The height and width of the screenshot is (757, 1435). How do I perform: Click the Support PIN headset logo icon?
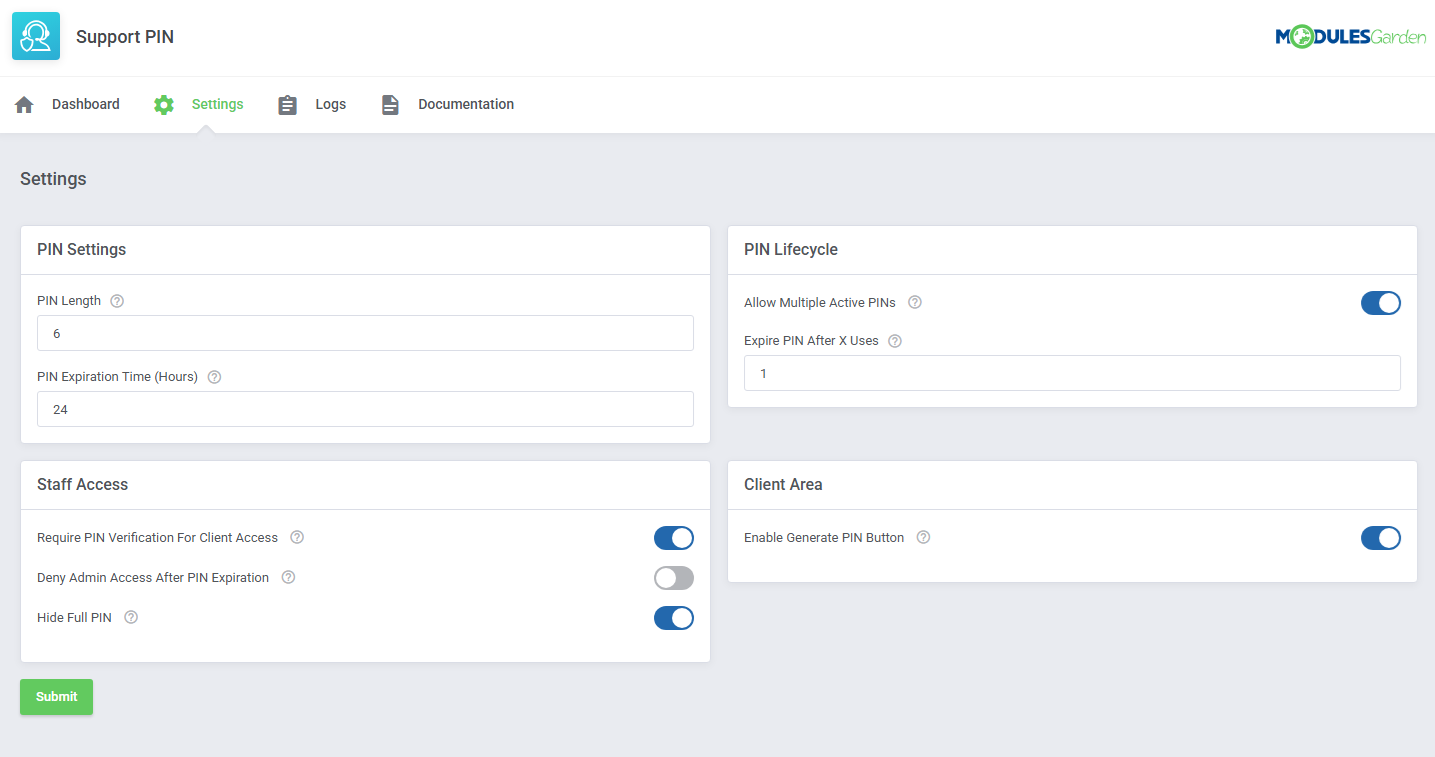click(x=36, y=37)
